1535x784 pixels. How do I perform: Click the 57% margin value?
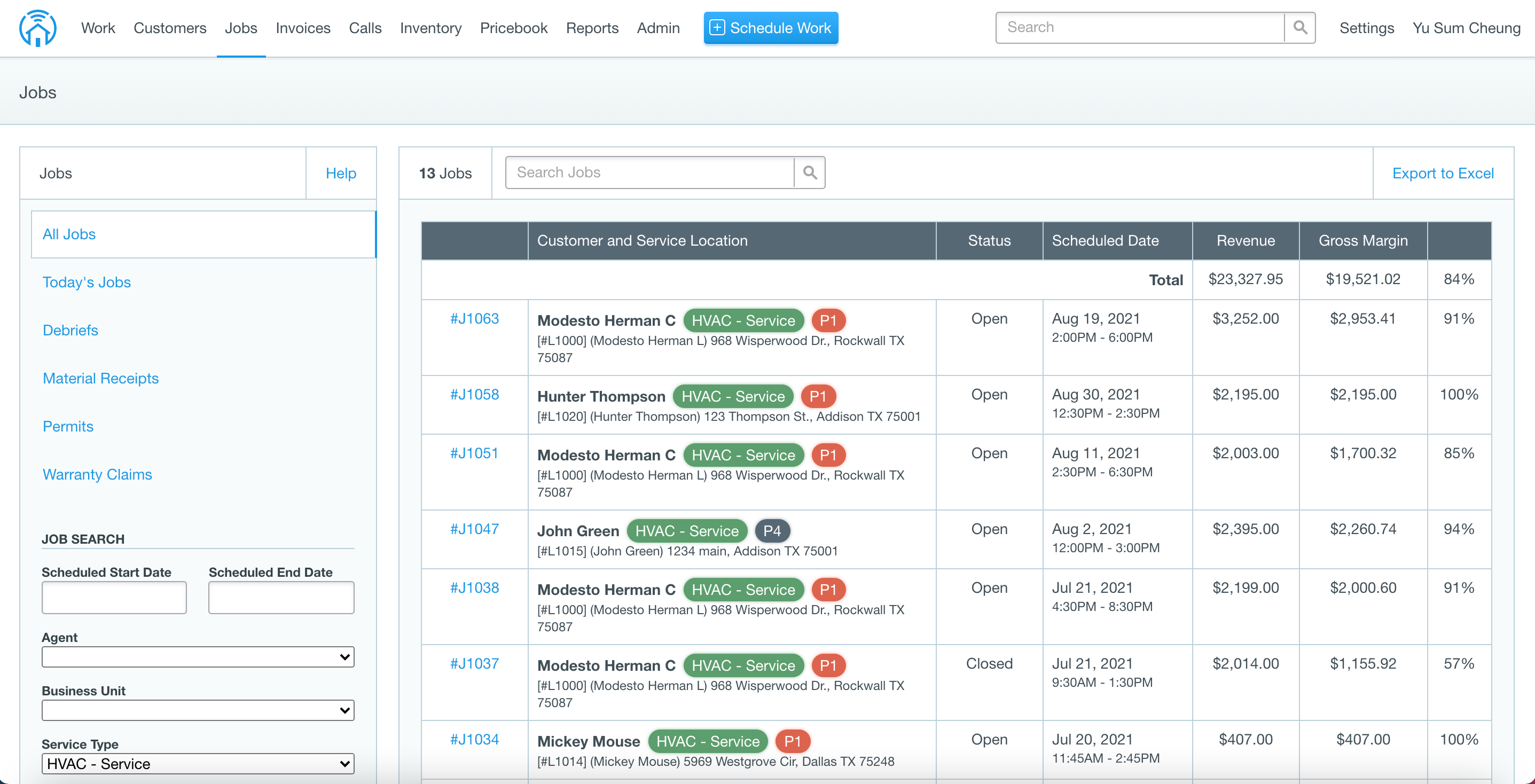(x=1459, y=664)
